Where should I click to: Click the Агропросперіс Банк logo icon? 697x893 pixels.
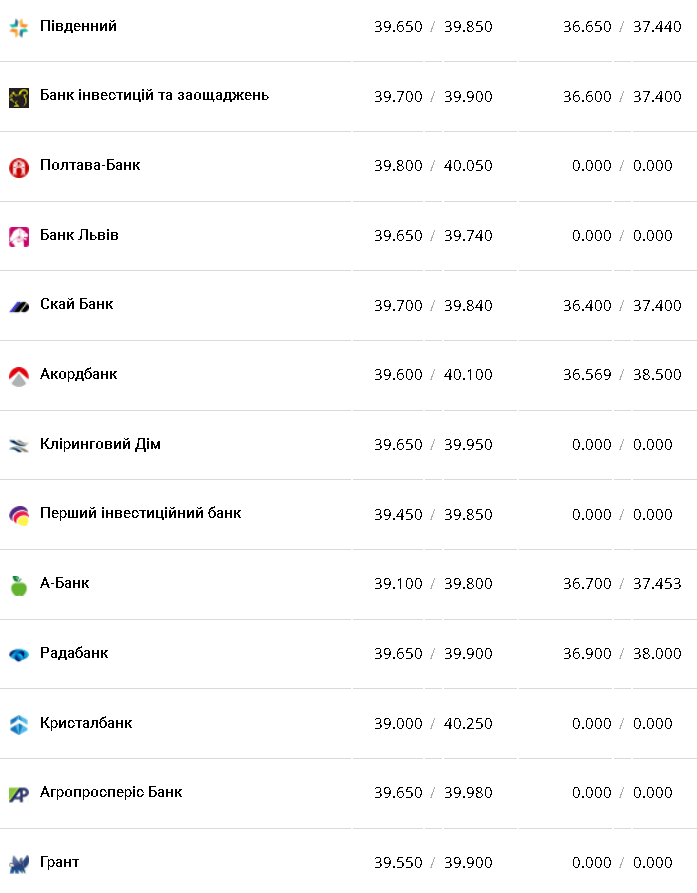tap(18, 794)
